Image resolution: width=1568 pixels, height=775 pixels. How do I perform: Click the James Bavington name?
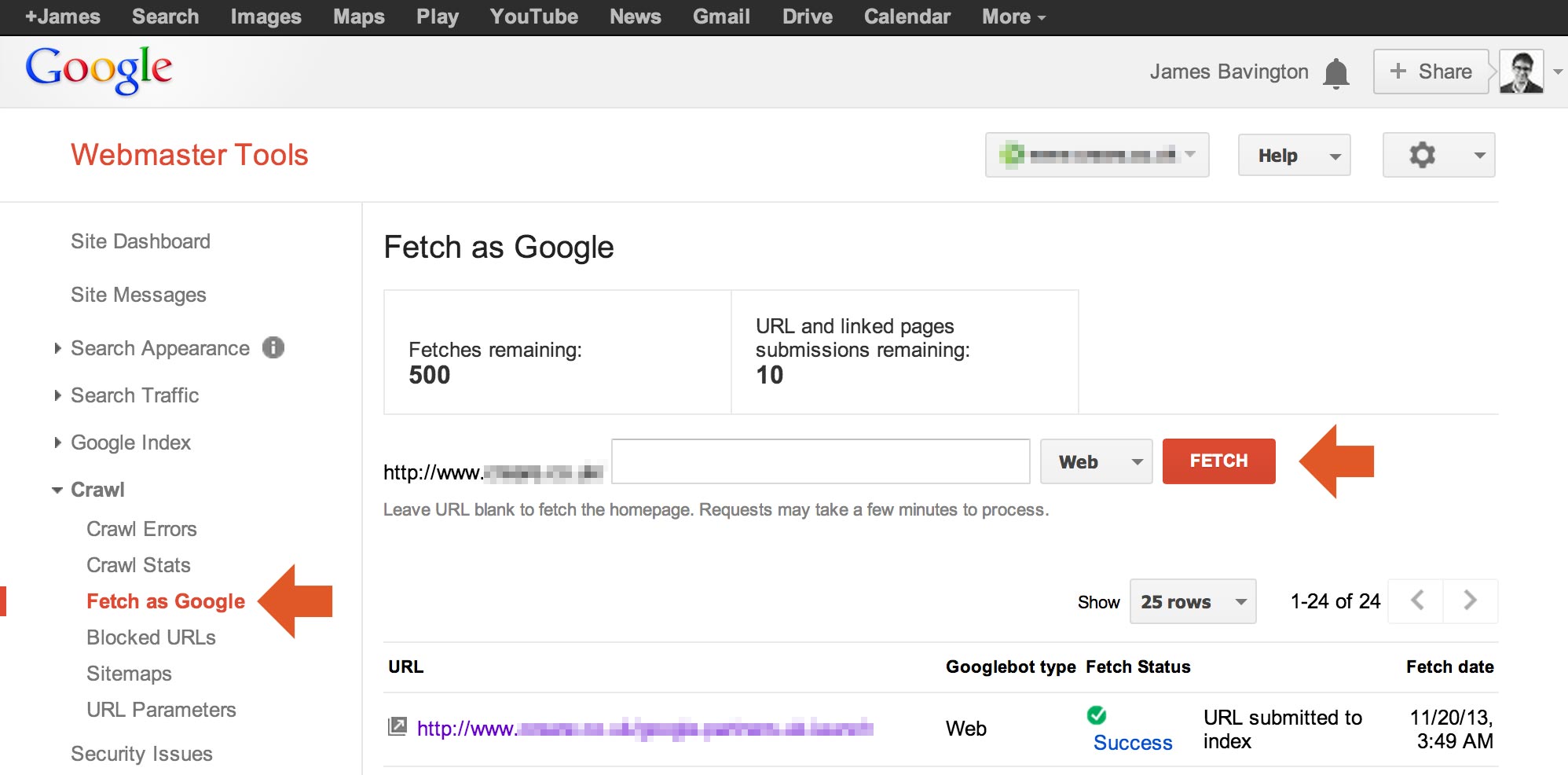1229,72
